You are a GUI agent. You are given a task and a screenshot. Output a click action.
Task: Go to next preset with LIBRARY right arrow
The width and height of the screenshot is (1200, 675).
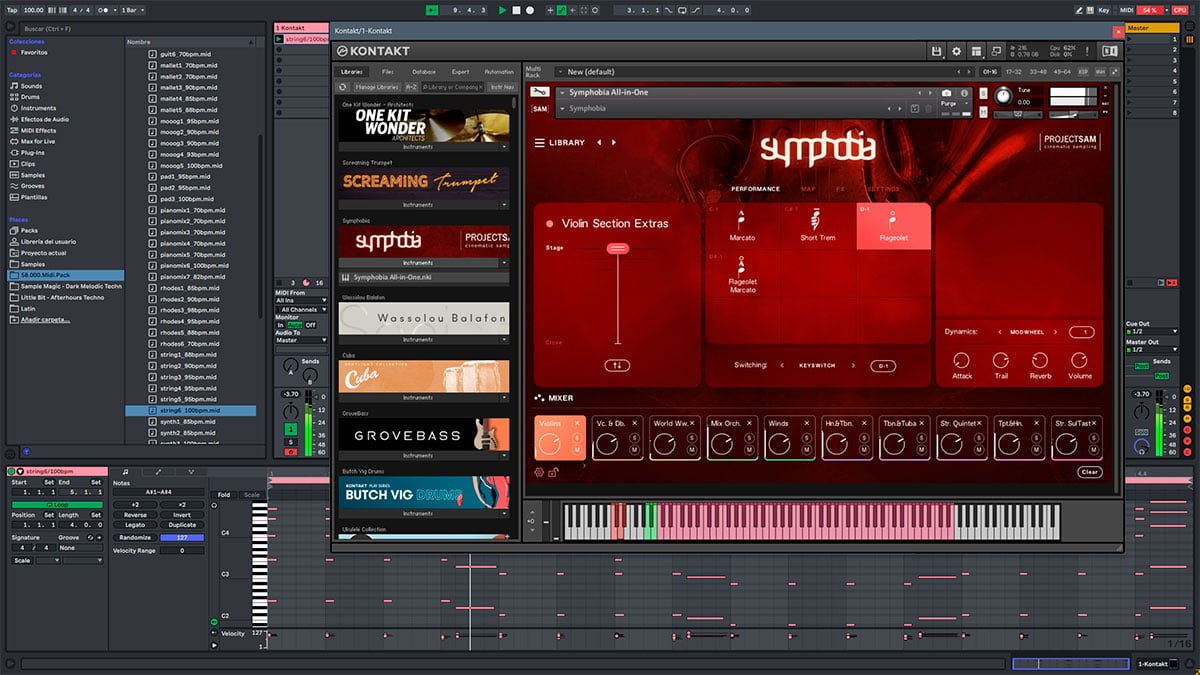click(x=613, y=143)
